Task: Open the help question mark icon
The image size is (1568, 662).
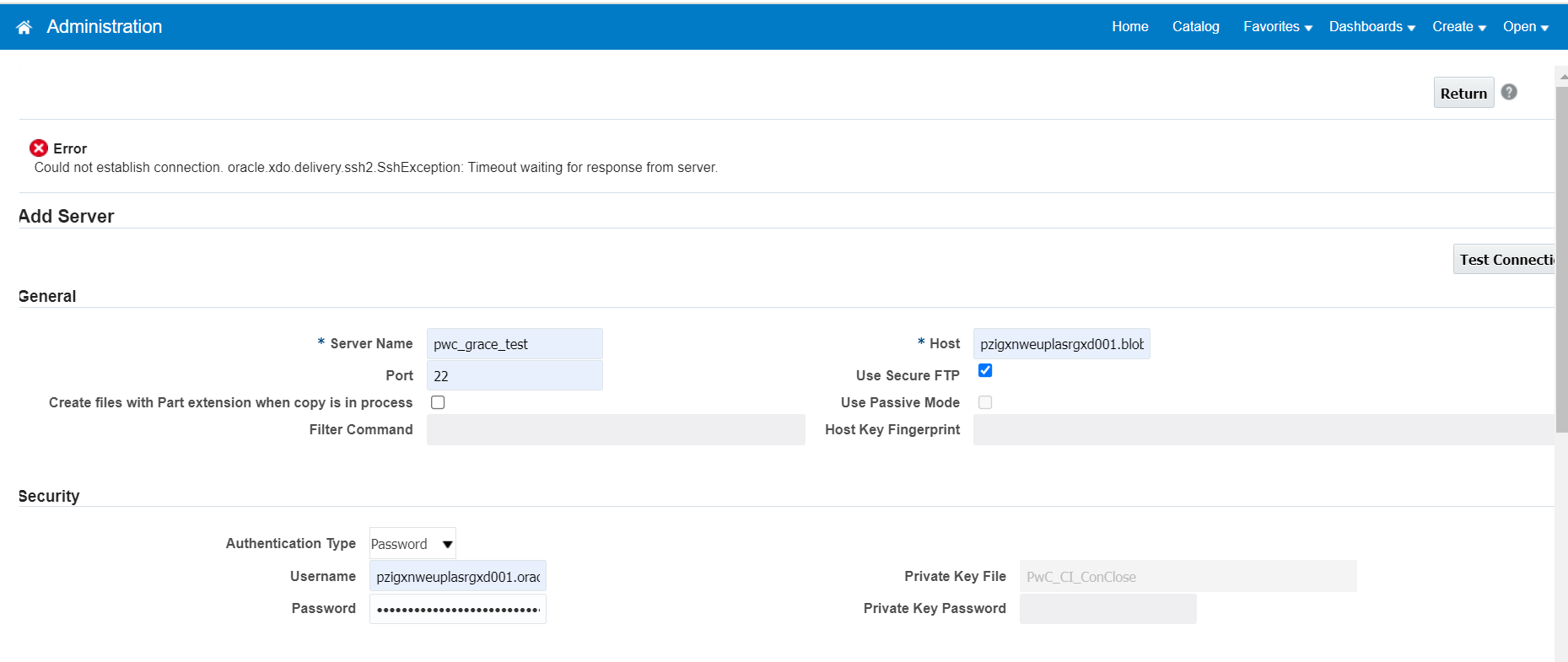Action: pyautogui.click(x=1509, y=92)
